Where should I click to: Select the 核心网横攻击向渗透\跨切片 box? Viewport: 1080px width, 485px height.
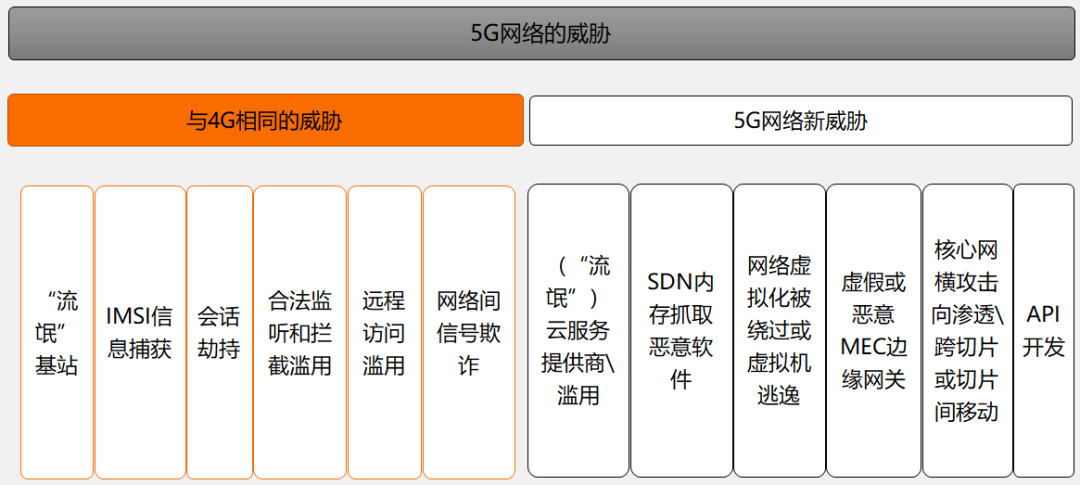point(967,330)
